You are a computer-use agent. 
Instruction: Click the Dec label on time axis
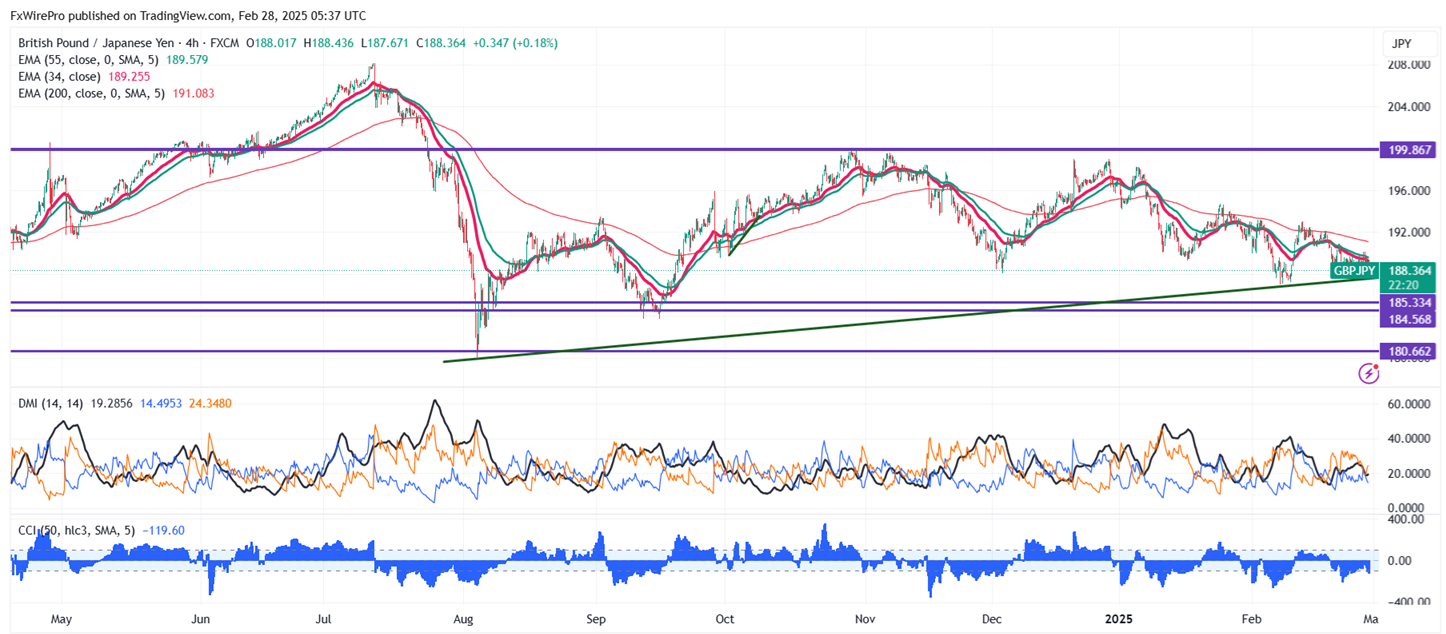pyautogui.click(x=991, y=619)
